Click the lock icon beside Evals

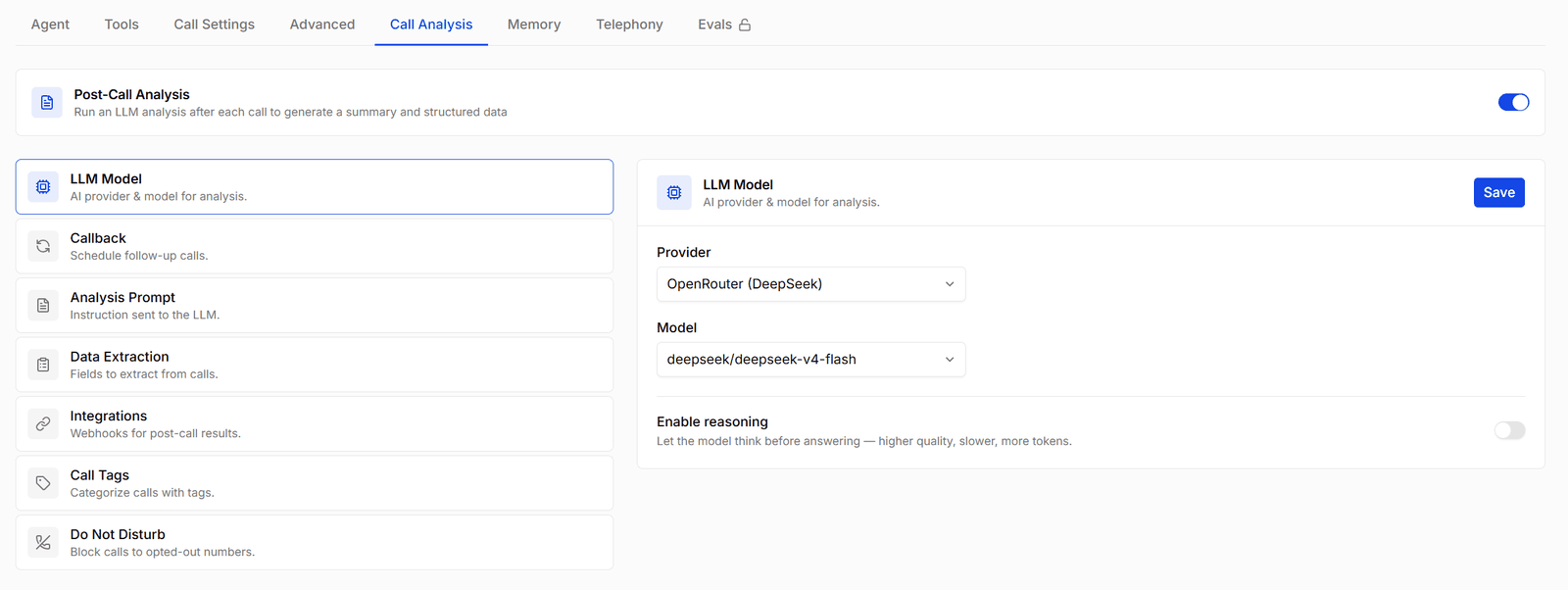[745, 25]
